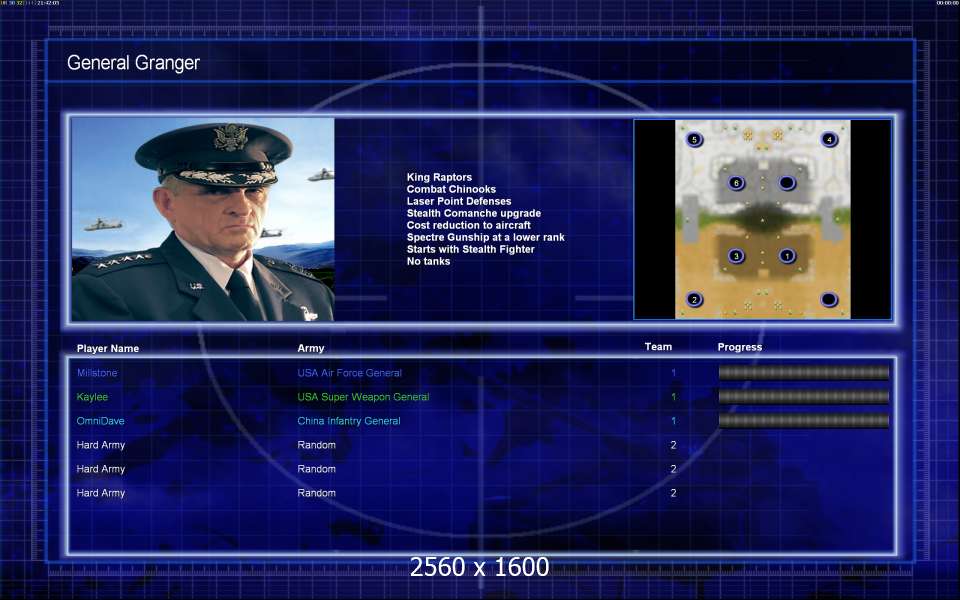Select the empty start slot in bottom-right map corner
The image size is (960, 600).
click(829, 300)
